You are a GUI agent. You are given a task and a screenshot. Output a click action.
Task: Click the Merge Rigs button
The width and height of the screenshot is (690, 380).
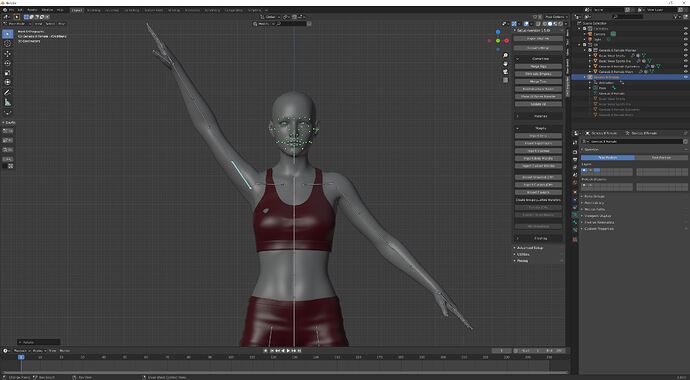[538, 66]
